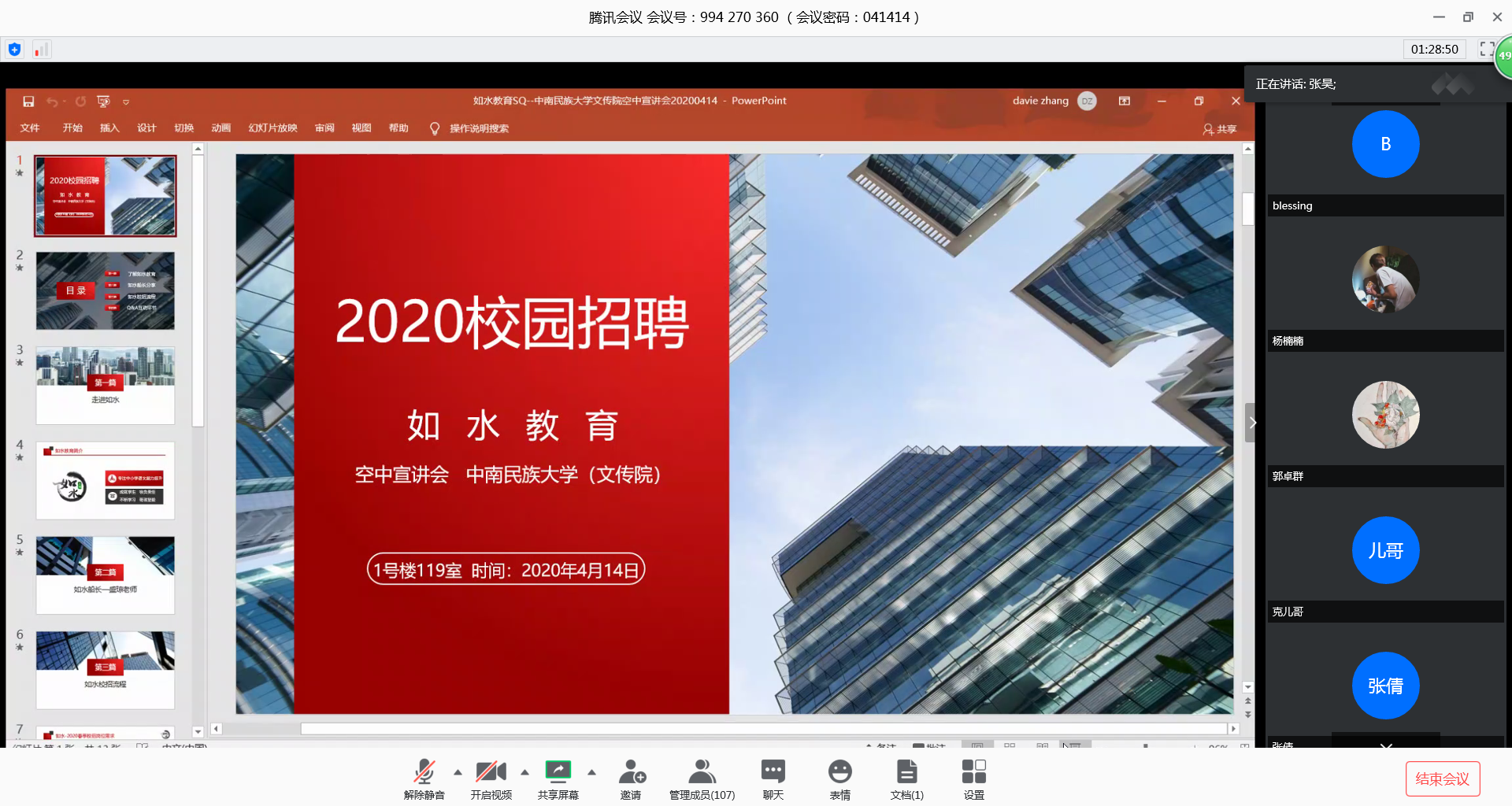Collapse the participant sidebar with the chevron
The height and width of the screenshot is (806, 1512).
point(1252,423)
